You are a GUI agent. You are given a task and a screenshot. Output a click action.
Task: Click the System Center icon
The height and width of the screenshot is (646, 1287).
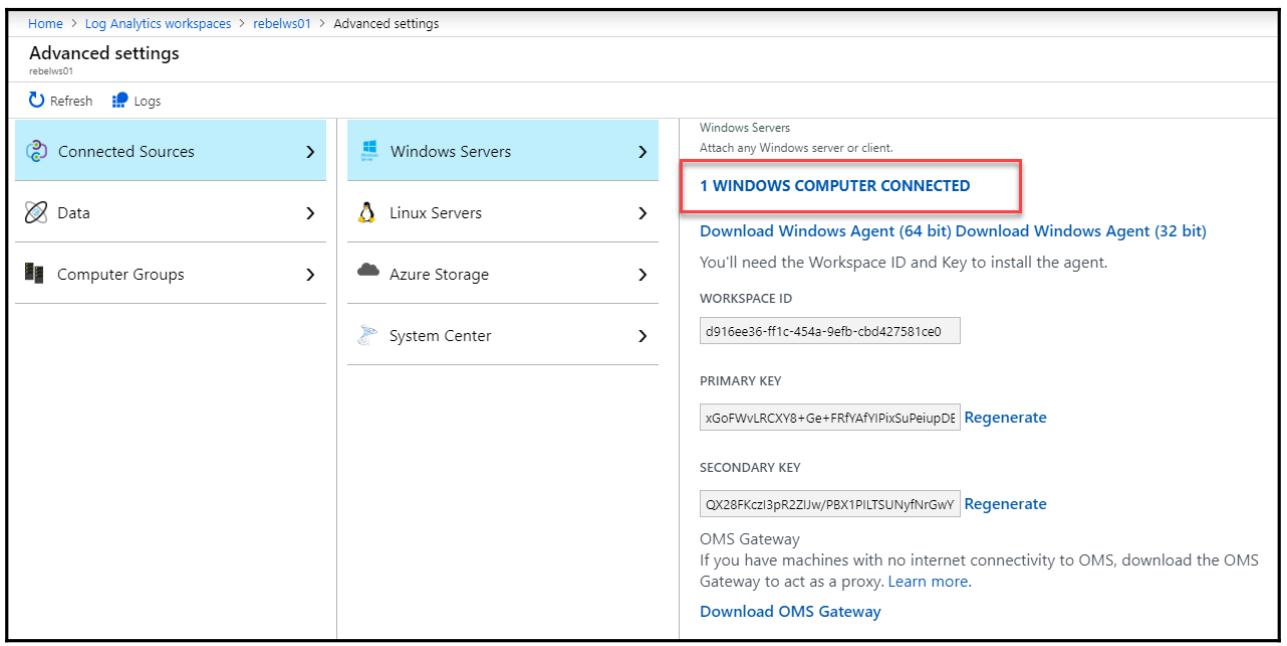point(367,335)
